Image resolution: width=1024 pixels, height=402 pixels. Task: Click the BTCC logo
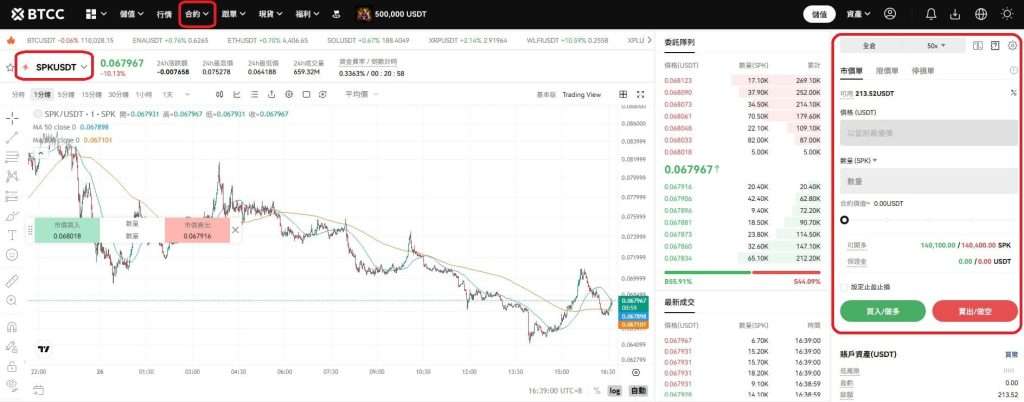pos(39,14)
